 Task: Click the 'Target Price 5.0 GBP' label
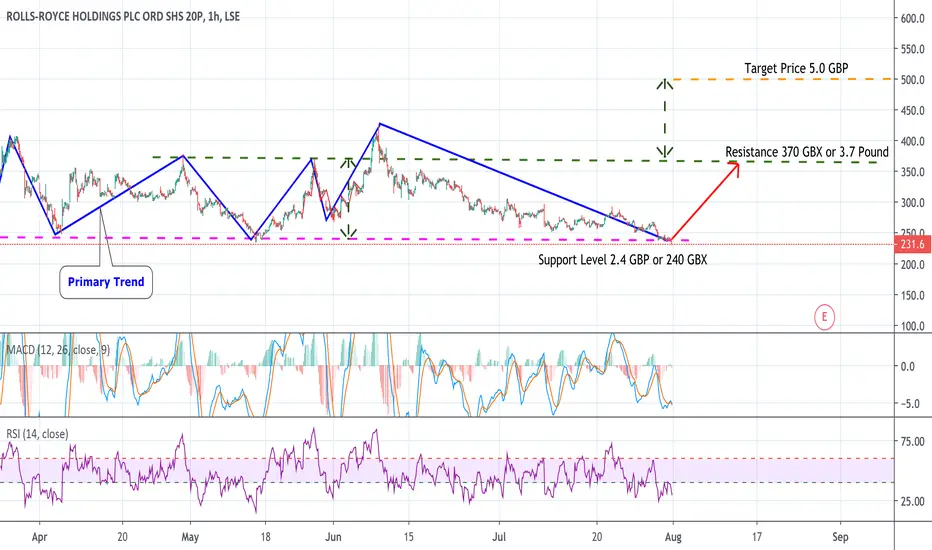tap(796, 68)
